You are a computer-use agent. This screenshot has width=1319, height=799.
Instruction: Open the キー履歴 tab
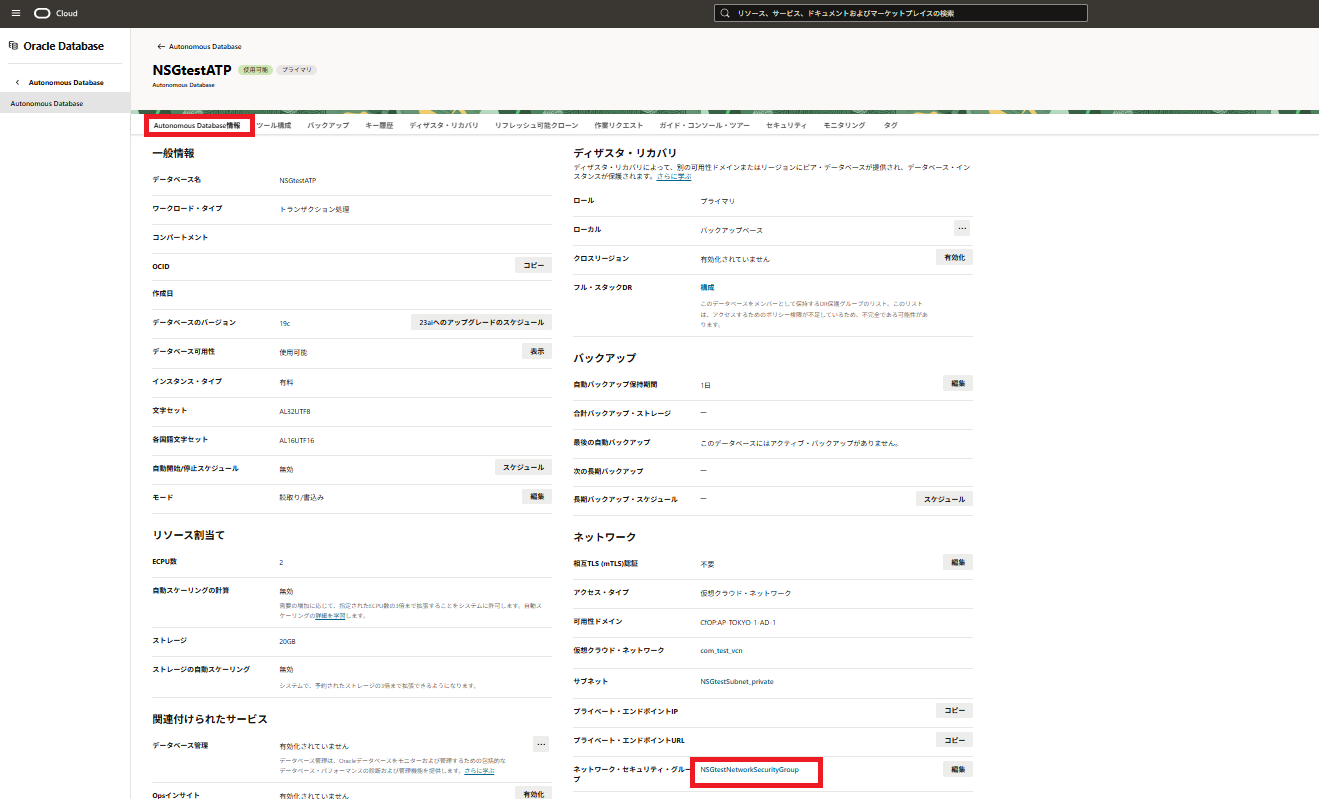(379, 126)
